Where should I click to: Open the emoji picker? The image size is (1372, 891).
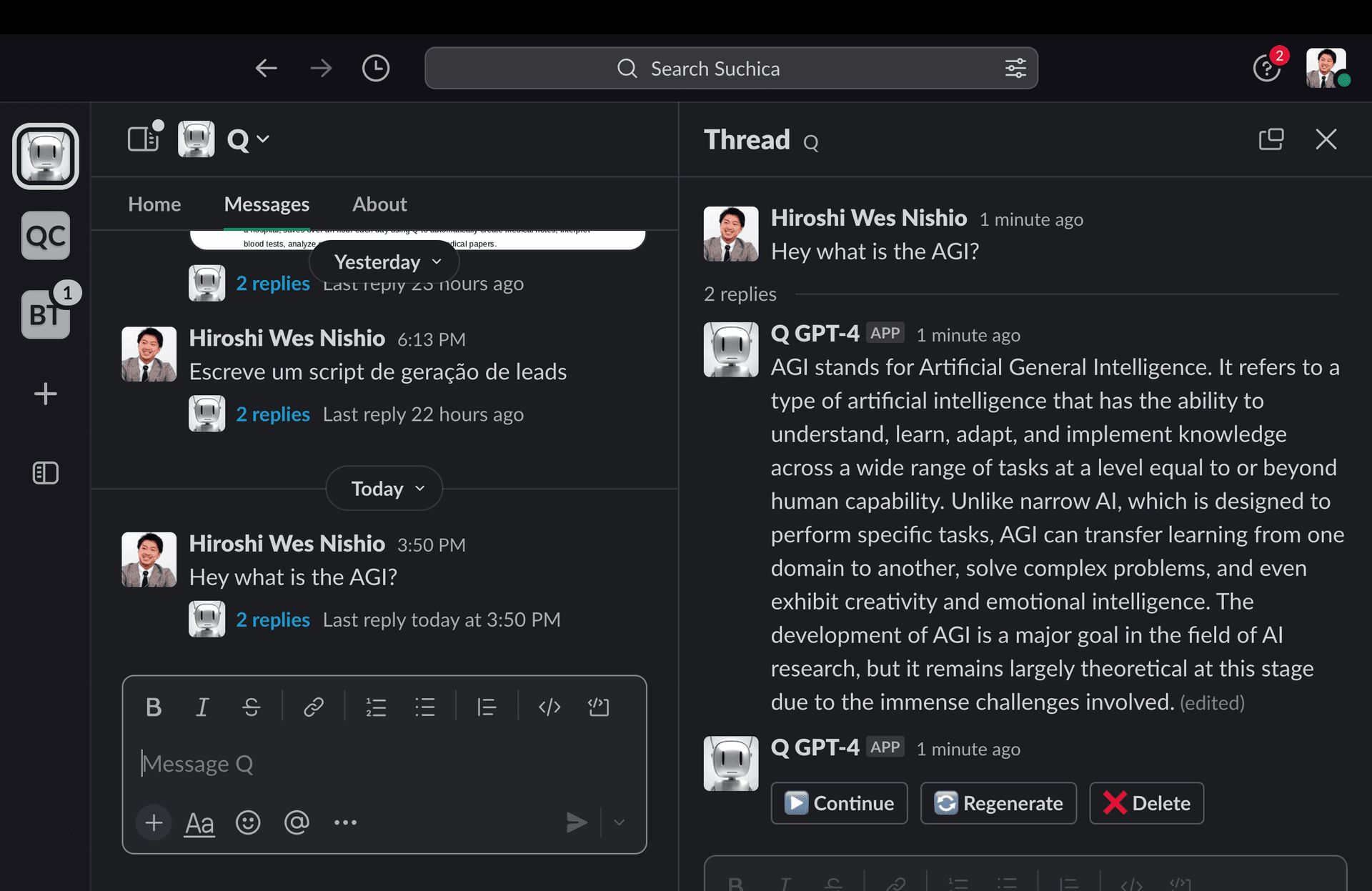coord(248,822)
